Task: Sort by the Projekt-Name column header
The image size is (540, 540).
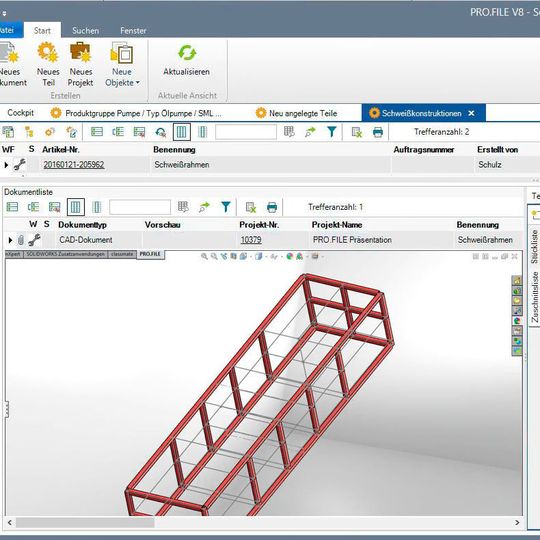Action: tap(337, 225)
